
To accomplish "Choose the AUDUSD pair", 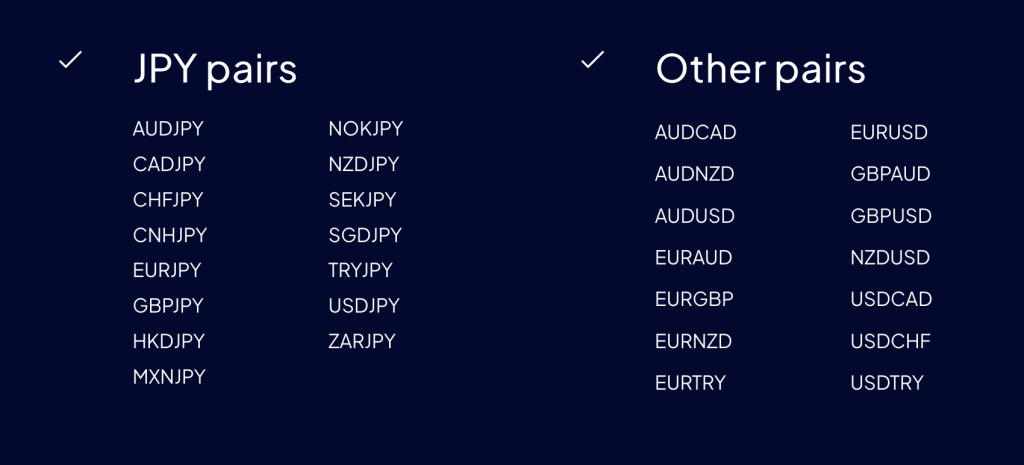I will 695,216.
